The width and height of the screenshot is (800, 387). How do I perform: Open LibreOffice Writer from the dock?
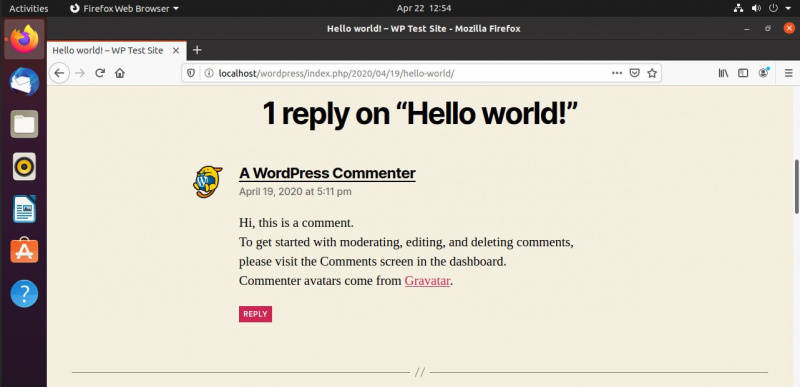point(24,209)
